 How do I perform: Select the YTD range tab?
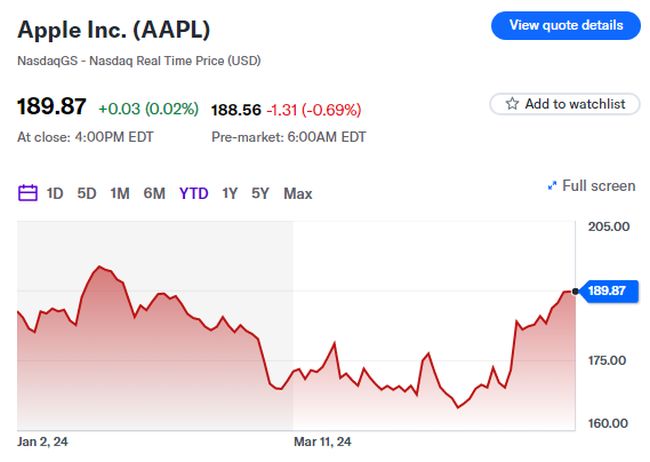tap(193, 193)
